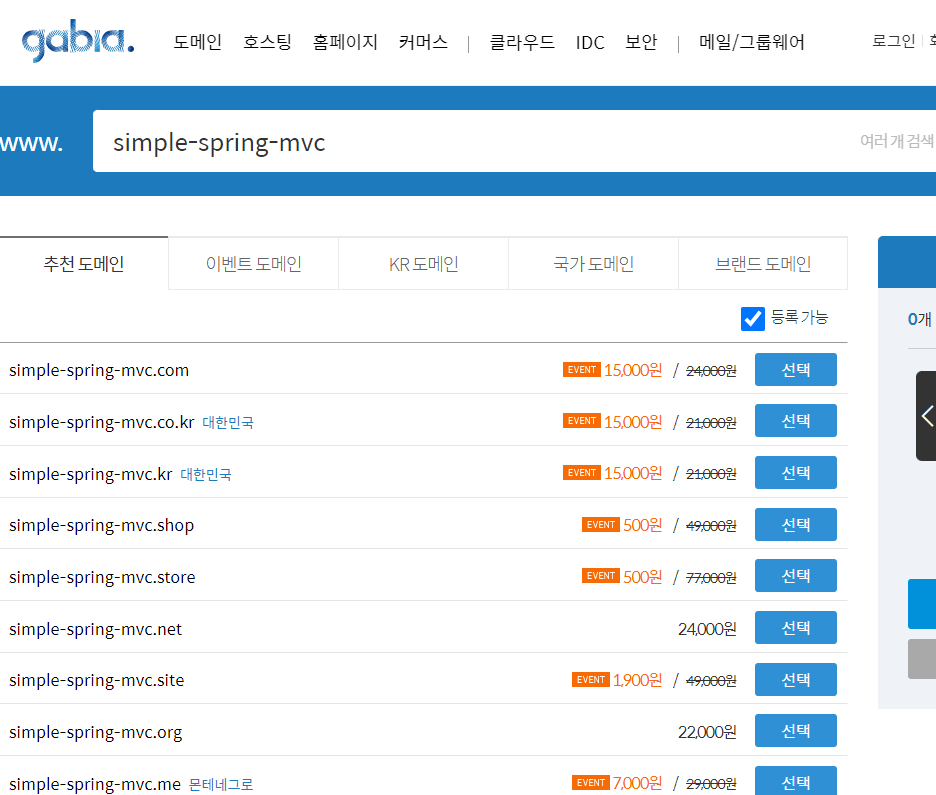936x795 pixels.
Task: Click the simple-spring-mvc.site domain name
Action: tap(97, 681)
